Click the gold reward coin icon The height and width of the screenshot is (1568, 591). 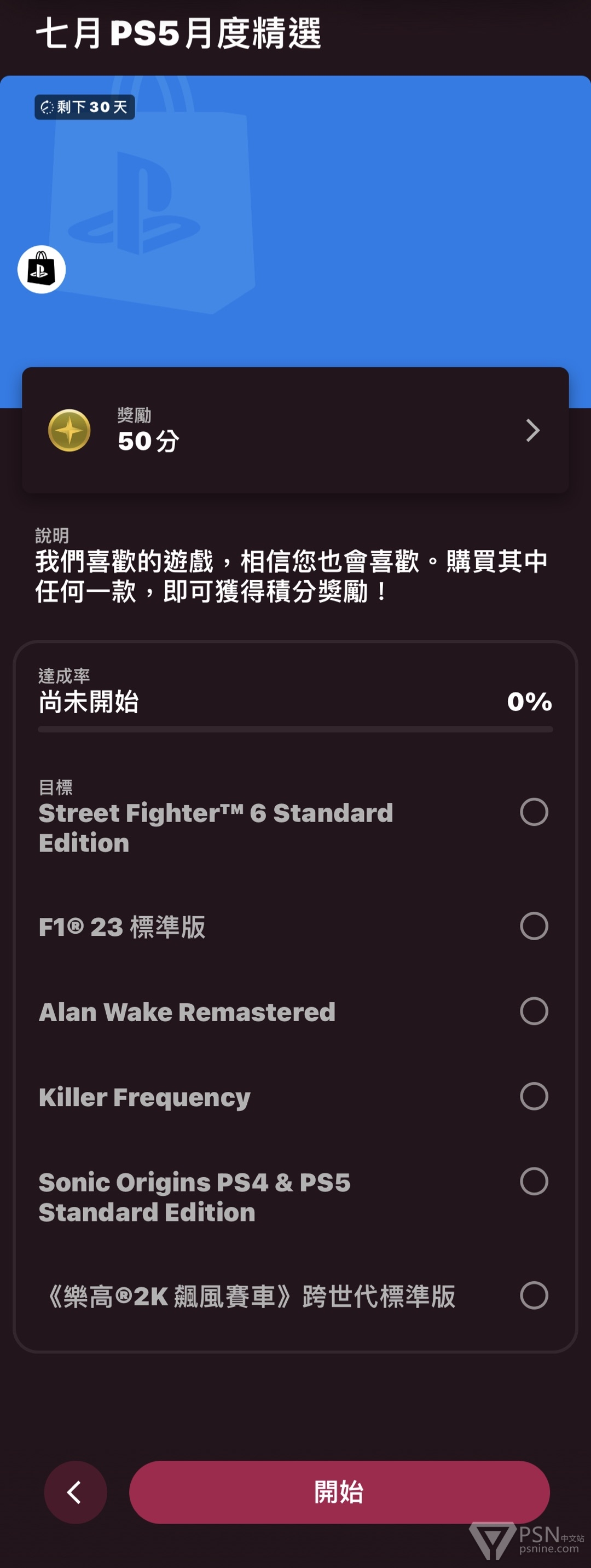pos(69,430)
